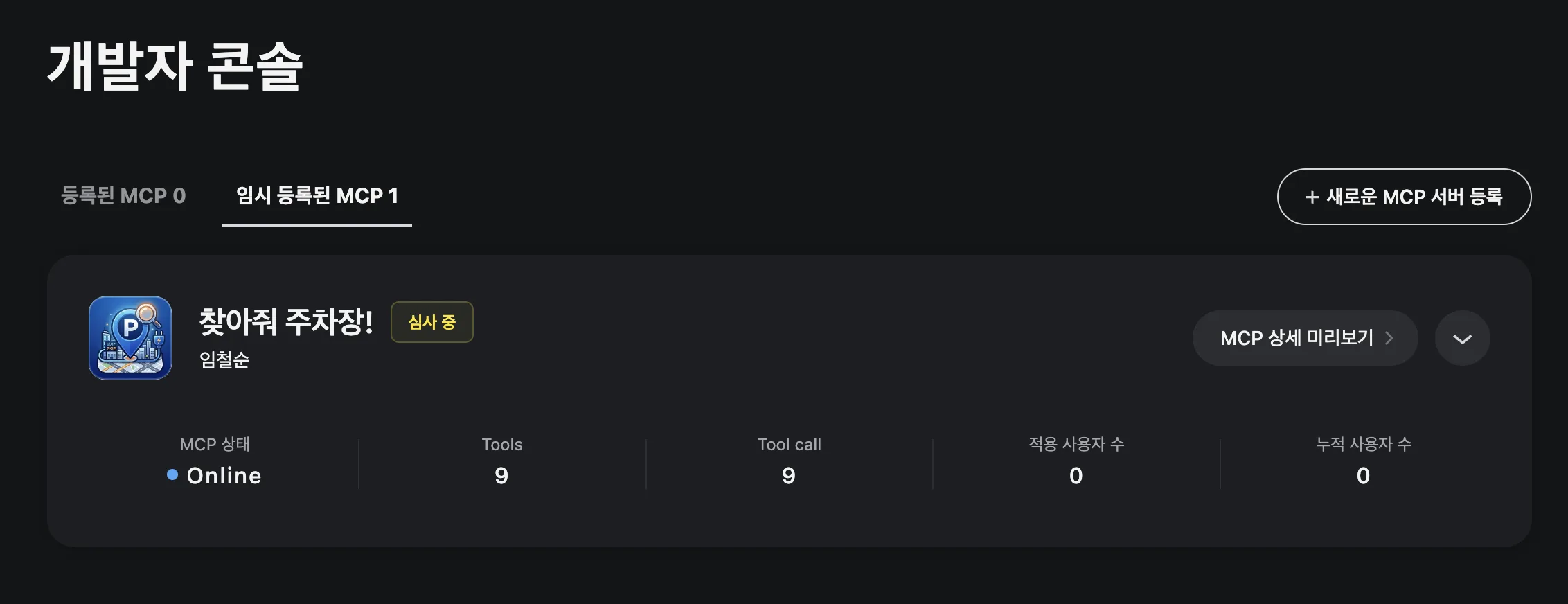Expand the card with the chevron-down button

pos(1462,338)
